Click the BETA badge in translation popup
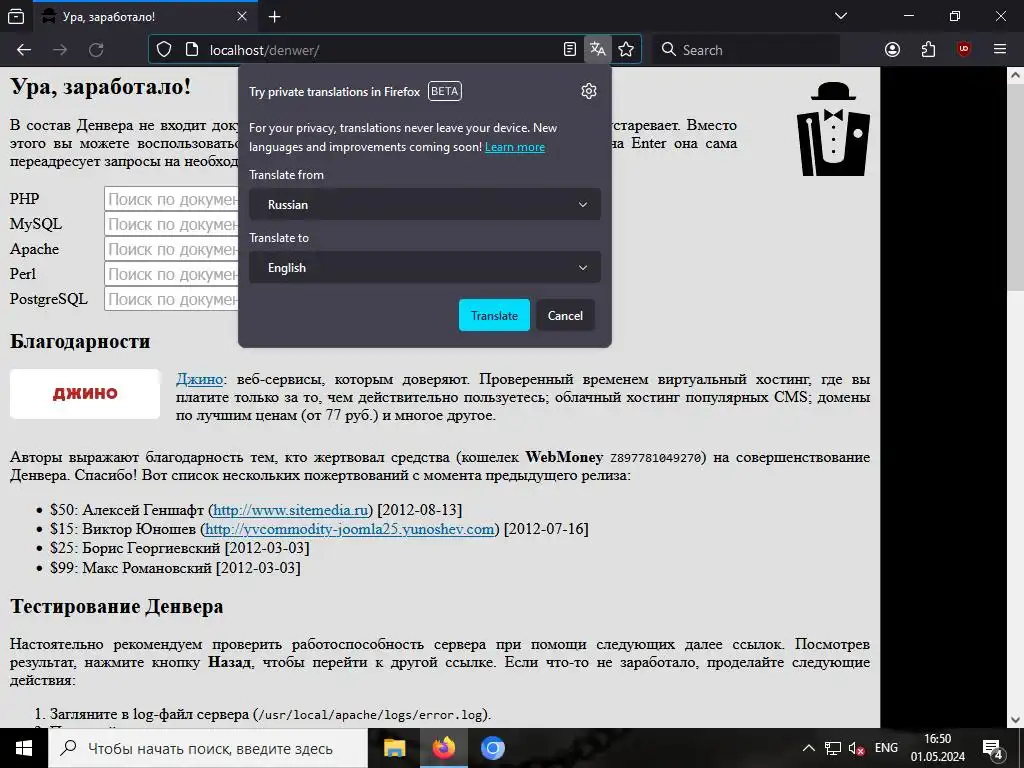The width and height of the screenshot is (1024, 768). (x=445, y=91)
